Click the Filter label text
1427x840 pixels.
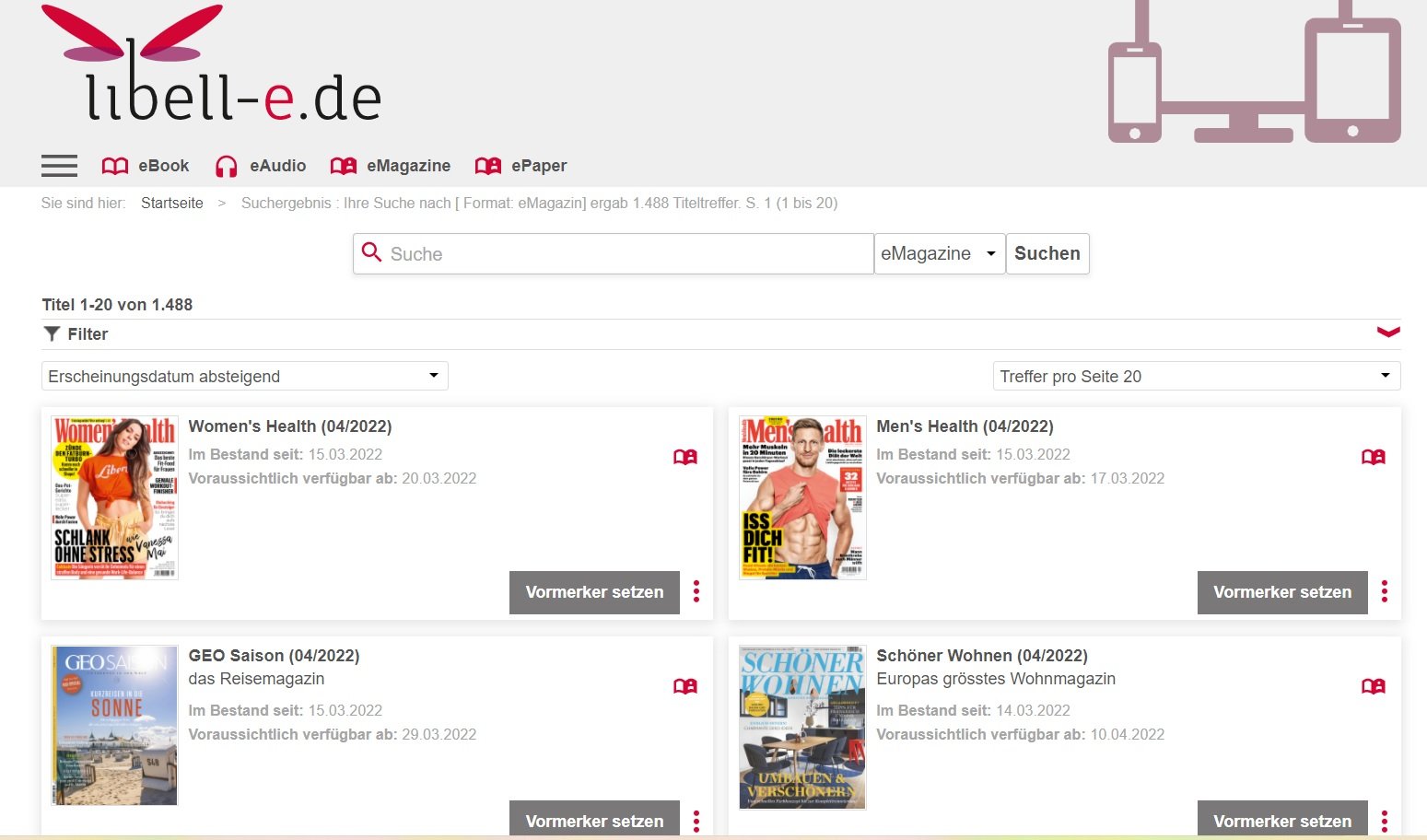[88, 334]
